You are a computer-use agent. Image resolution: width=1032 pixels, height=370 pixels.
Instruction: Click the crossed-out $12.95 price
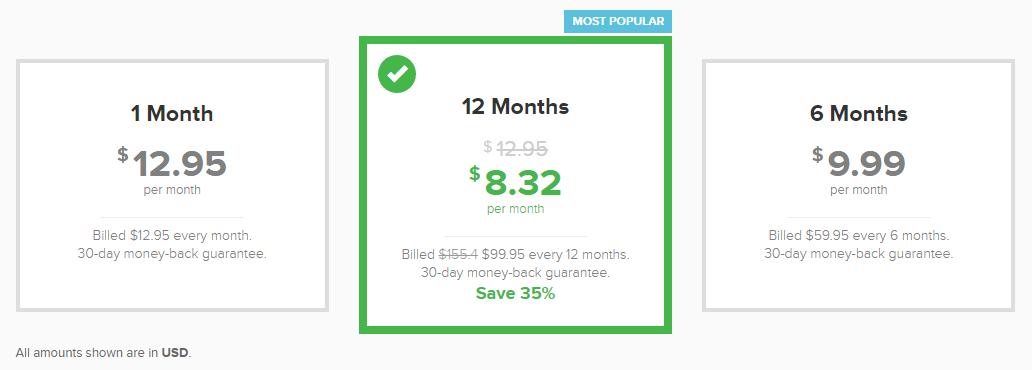pyautogui.click(x=515, y=149)
